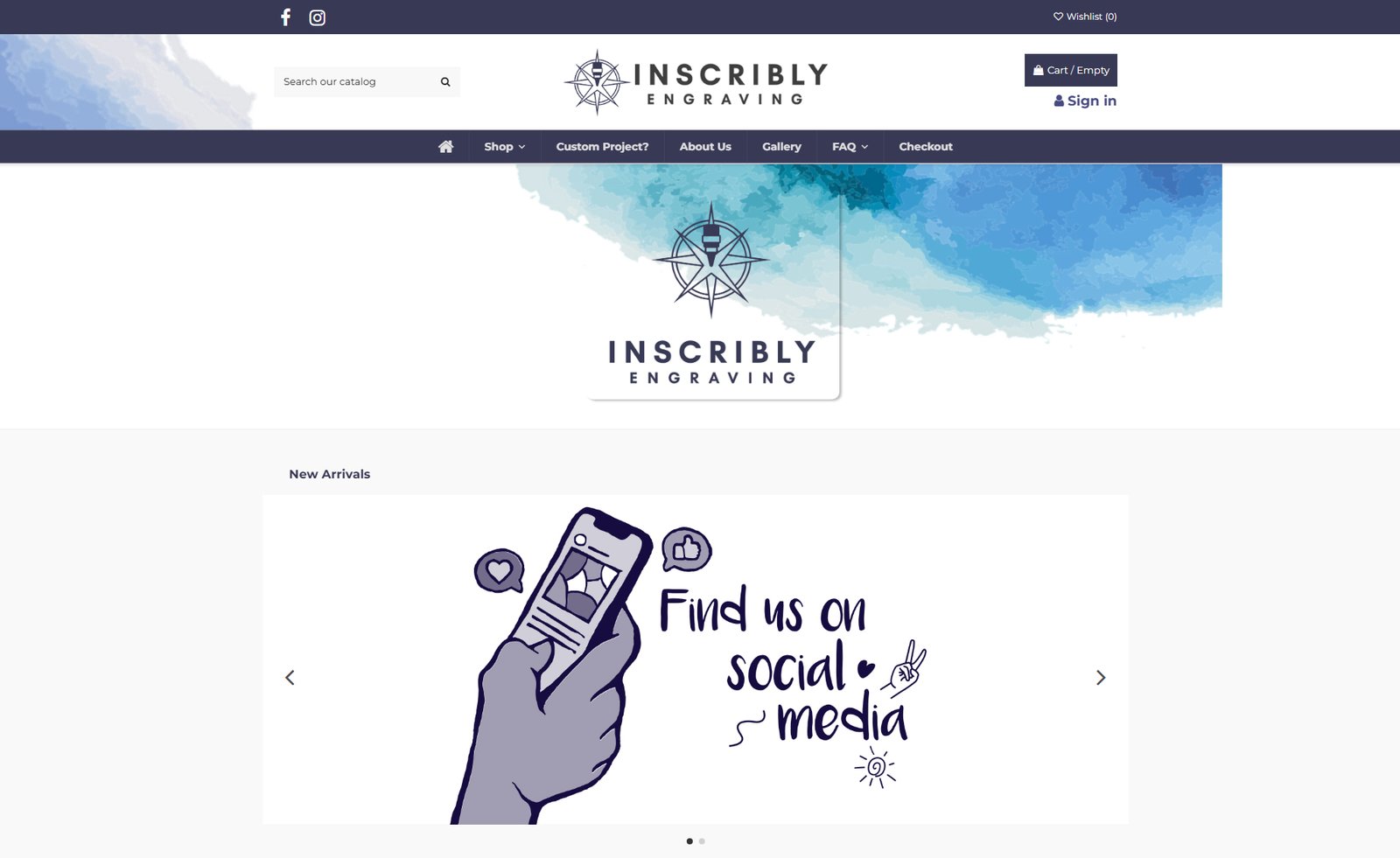
Task: Go to the Gallery page
Action: pos(781,147)
